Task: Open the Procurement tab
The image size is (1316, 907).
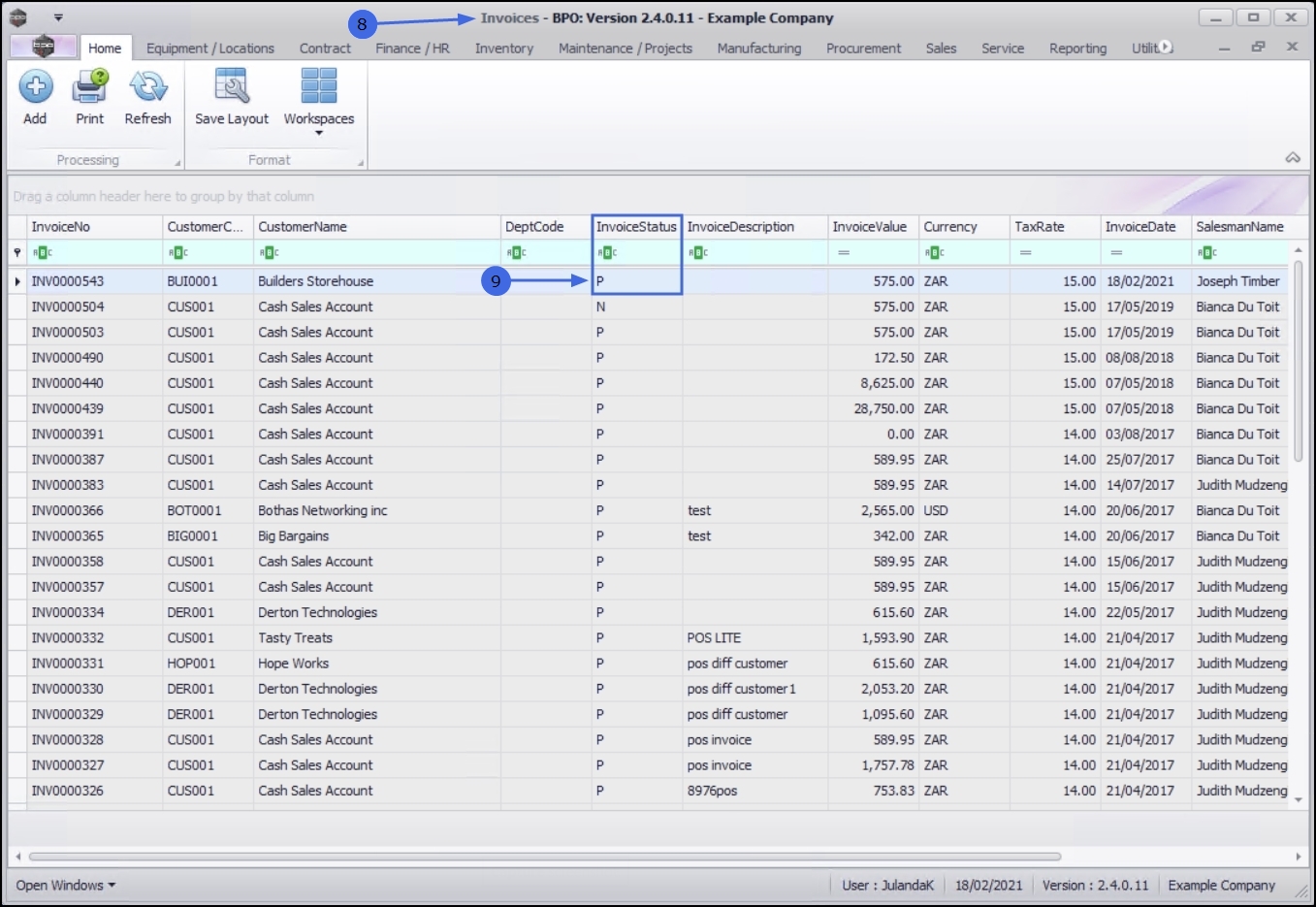Action: click(863, 48)
